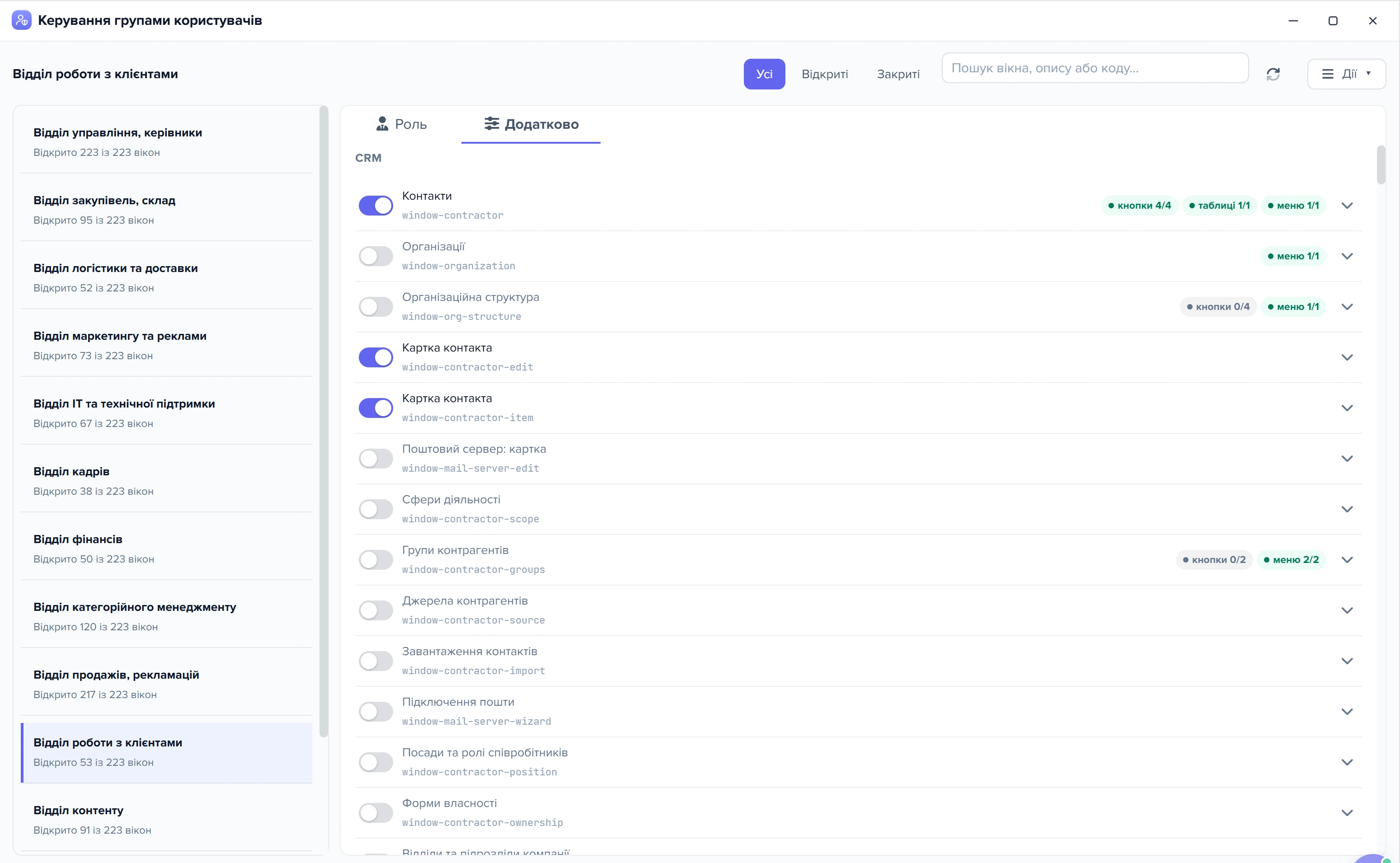Enable Поштовий сервер: картка toggle
This screenshot has height=863, width=1400.
376,459
